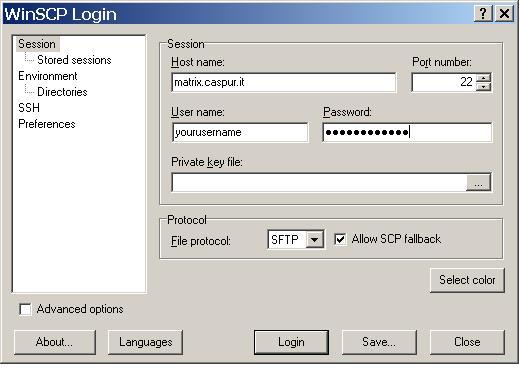Click the Private key file field
This screenshot has width=519, height=384.
(x=319, y=182)
